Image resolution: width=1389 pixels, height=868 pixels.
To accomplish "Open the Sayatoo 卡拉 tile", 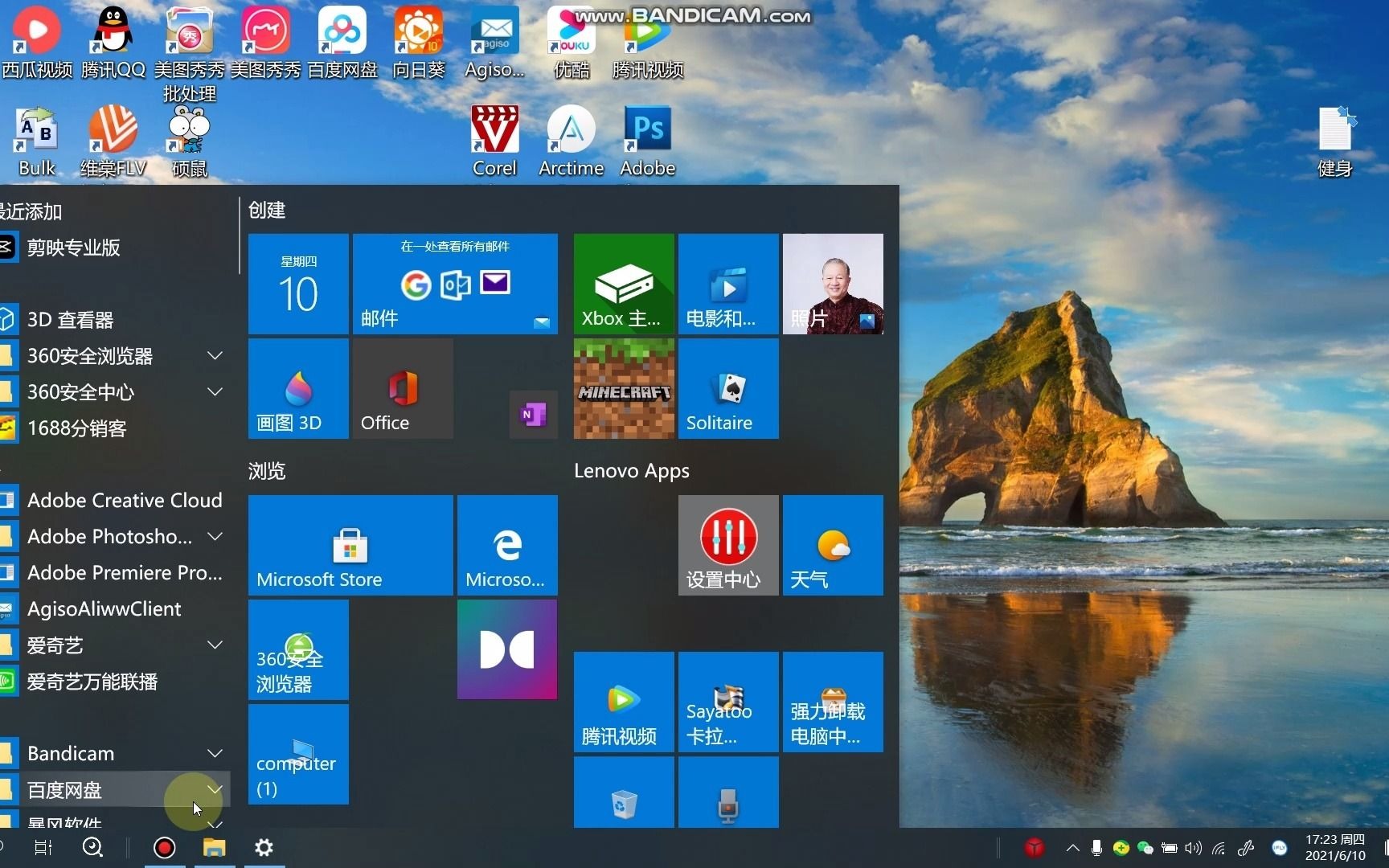I will [x=728, y=702].
